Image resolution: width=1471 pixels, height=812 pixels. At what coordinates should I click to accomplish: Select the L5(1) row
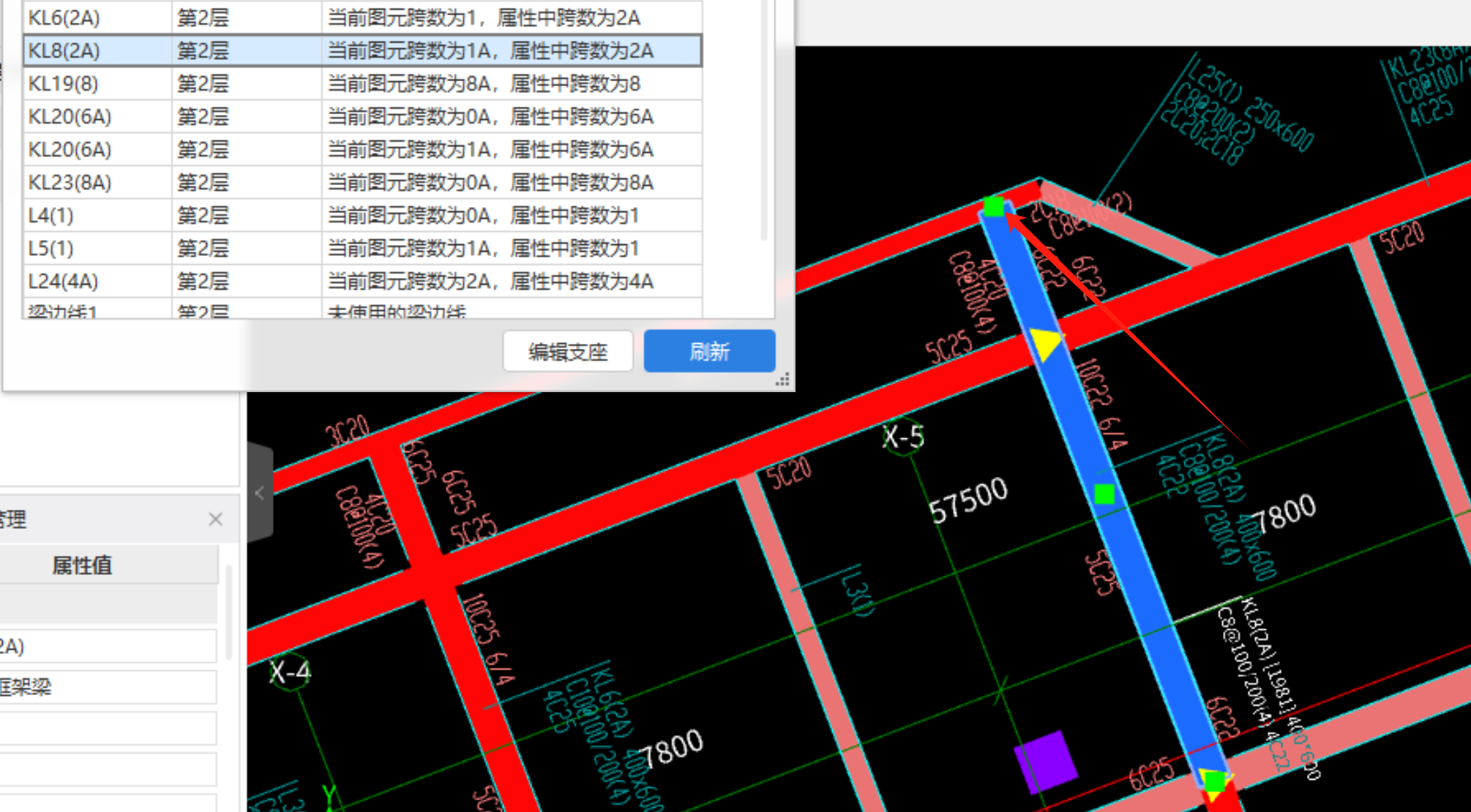362,248
